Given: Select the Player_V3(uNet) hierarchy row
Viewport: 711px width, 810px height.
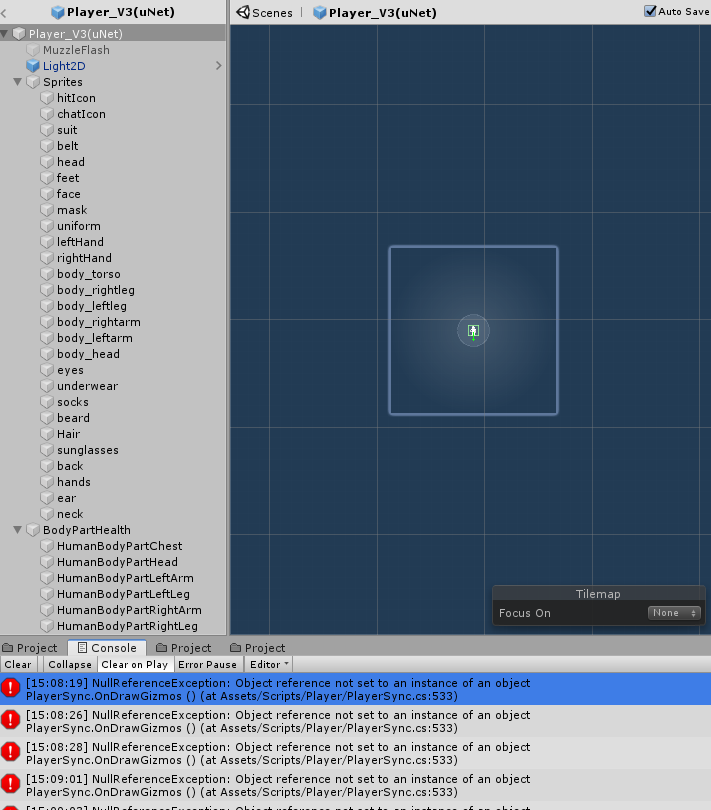Looking at the screenshot, I should pyautogui.click(x=113, y=34).
